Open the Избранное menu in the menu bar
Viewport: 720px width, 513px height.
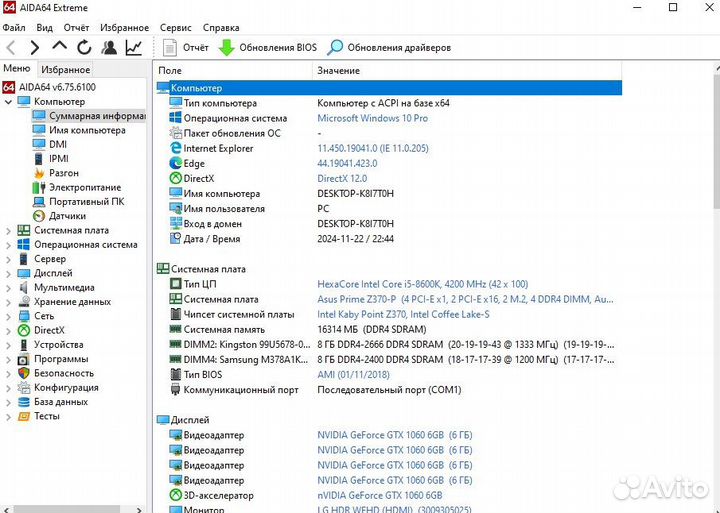[x=124, y=28]
